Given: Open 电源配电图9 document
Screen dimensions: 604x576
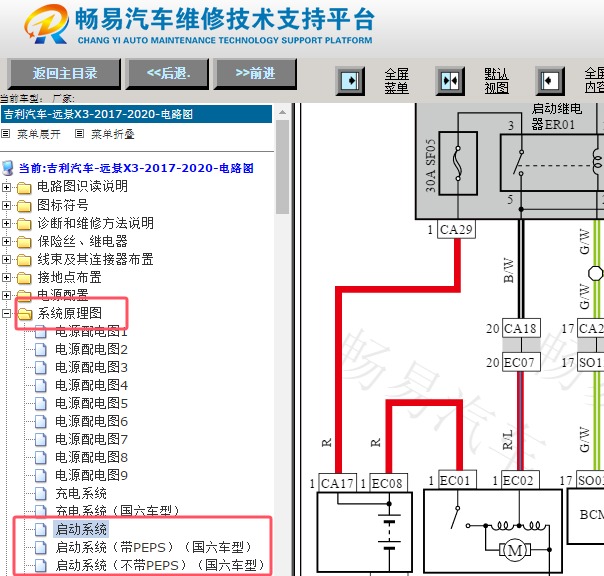Looking at the screenshot, I should (91, 475).
